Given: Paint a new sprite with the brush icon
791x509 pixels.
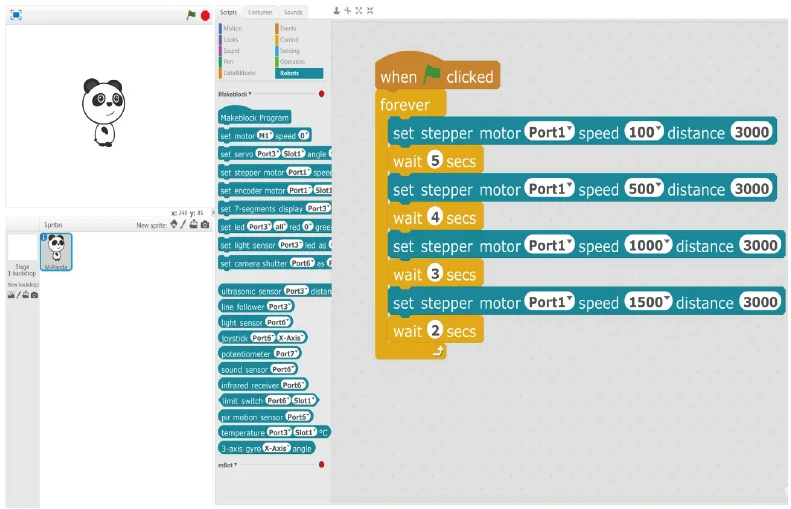Looking at the screenshot, I should [x=183, y=224].
